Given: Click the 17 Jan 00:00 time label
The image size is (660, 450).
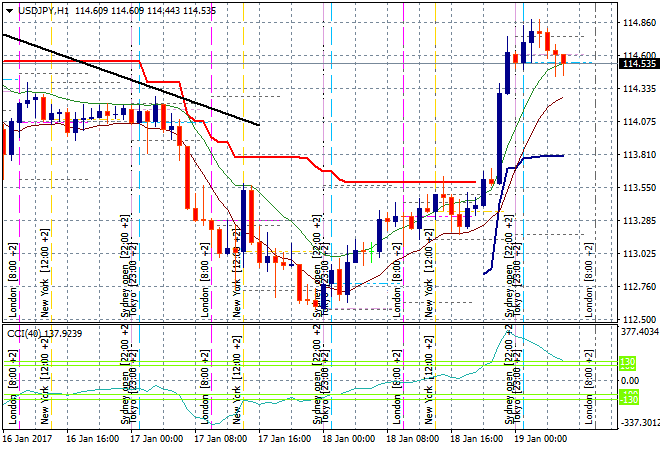Looking at the screenshot, I should (156, 439).
